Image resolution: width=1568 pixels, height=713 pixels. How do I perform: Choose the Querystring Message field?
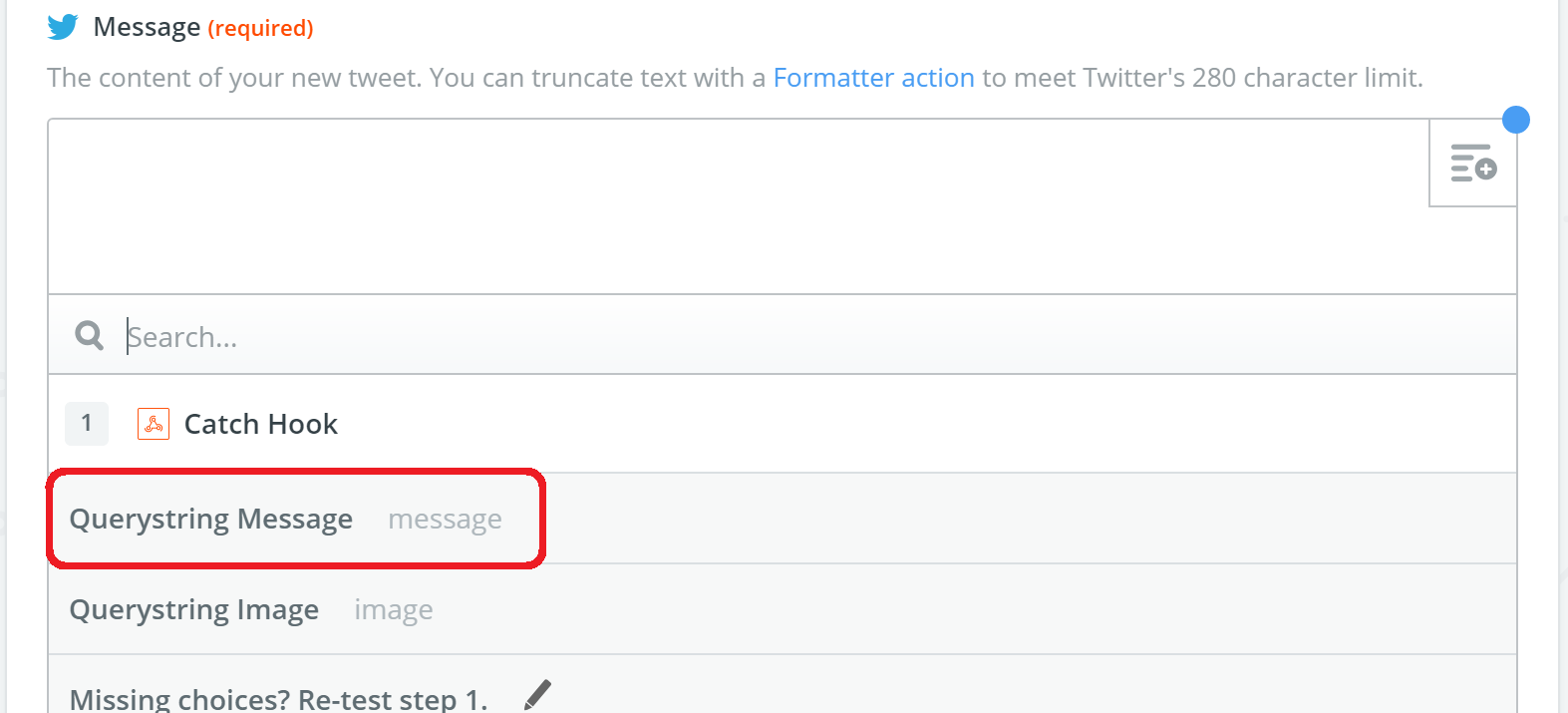click(783, 519)
